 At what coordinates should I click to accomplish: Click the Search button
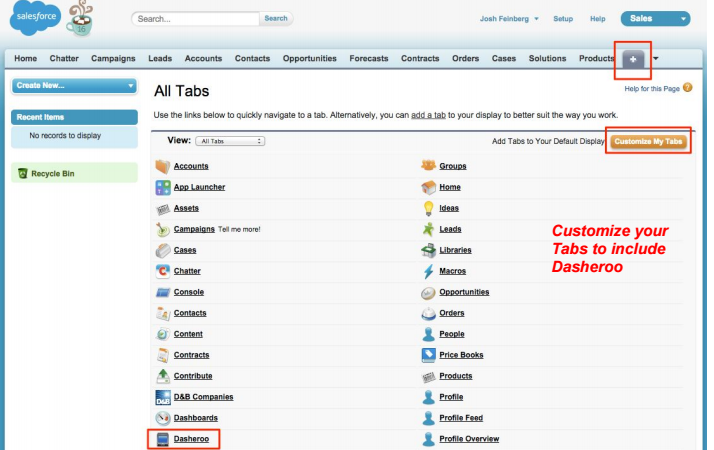(x=275, y=18)
